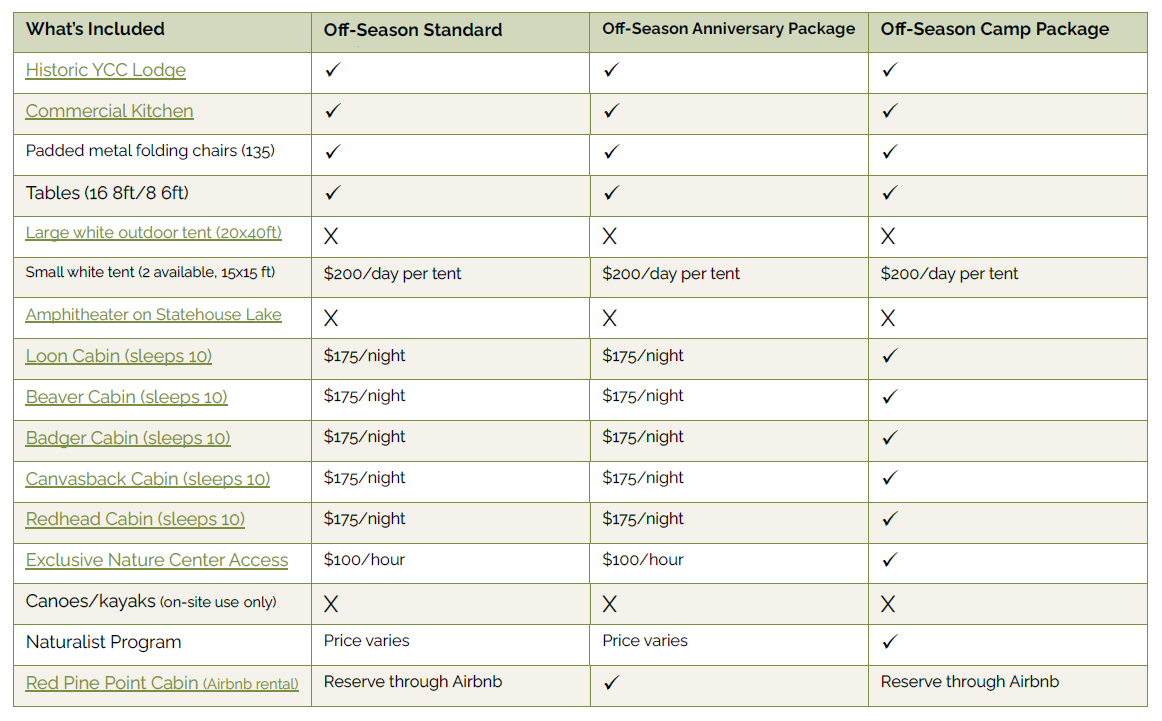Open the Historic YCC Lodge link

(x=105, y=70)
